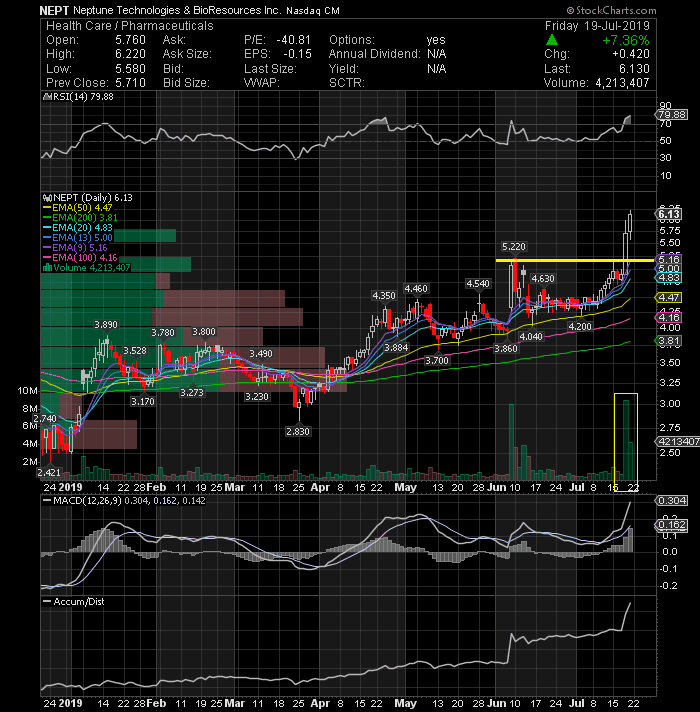Click the EMA(200) 3.81 legend entry

click(x=80, y=218)
